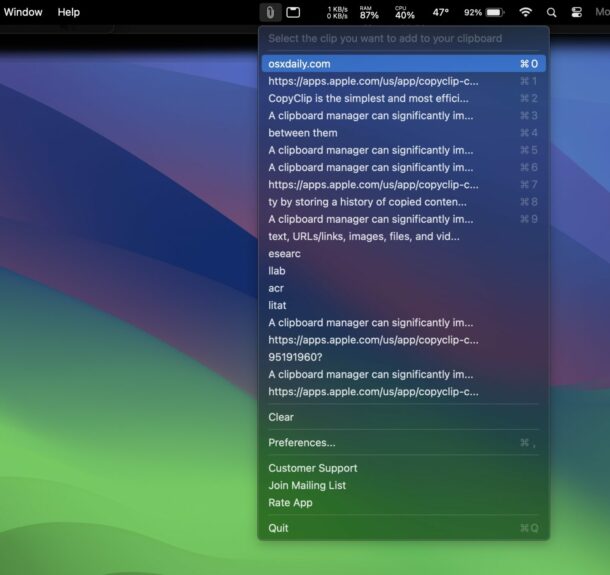This screenshot has width=610, height=575.
Task: Open Control Center from menu bar
Action: coord(576,13)
